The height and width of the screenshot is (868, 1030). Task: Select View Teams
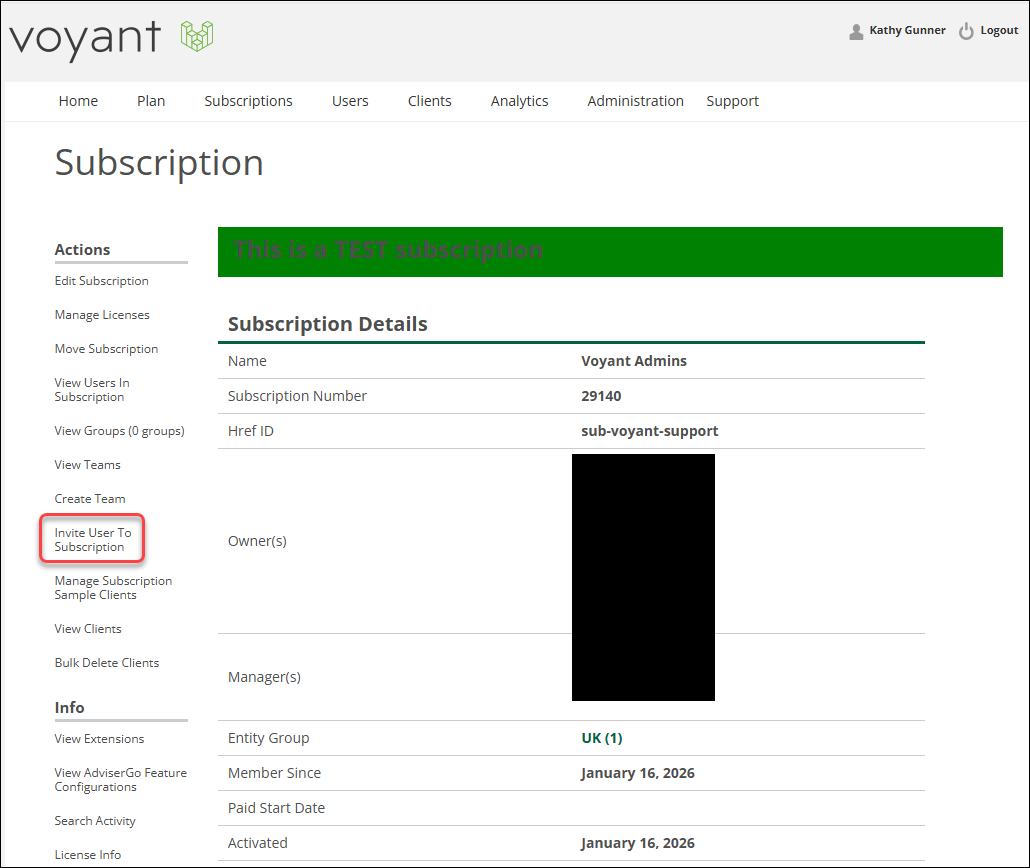(87, 465)
